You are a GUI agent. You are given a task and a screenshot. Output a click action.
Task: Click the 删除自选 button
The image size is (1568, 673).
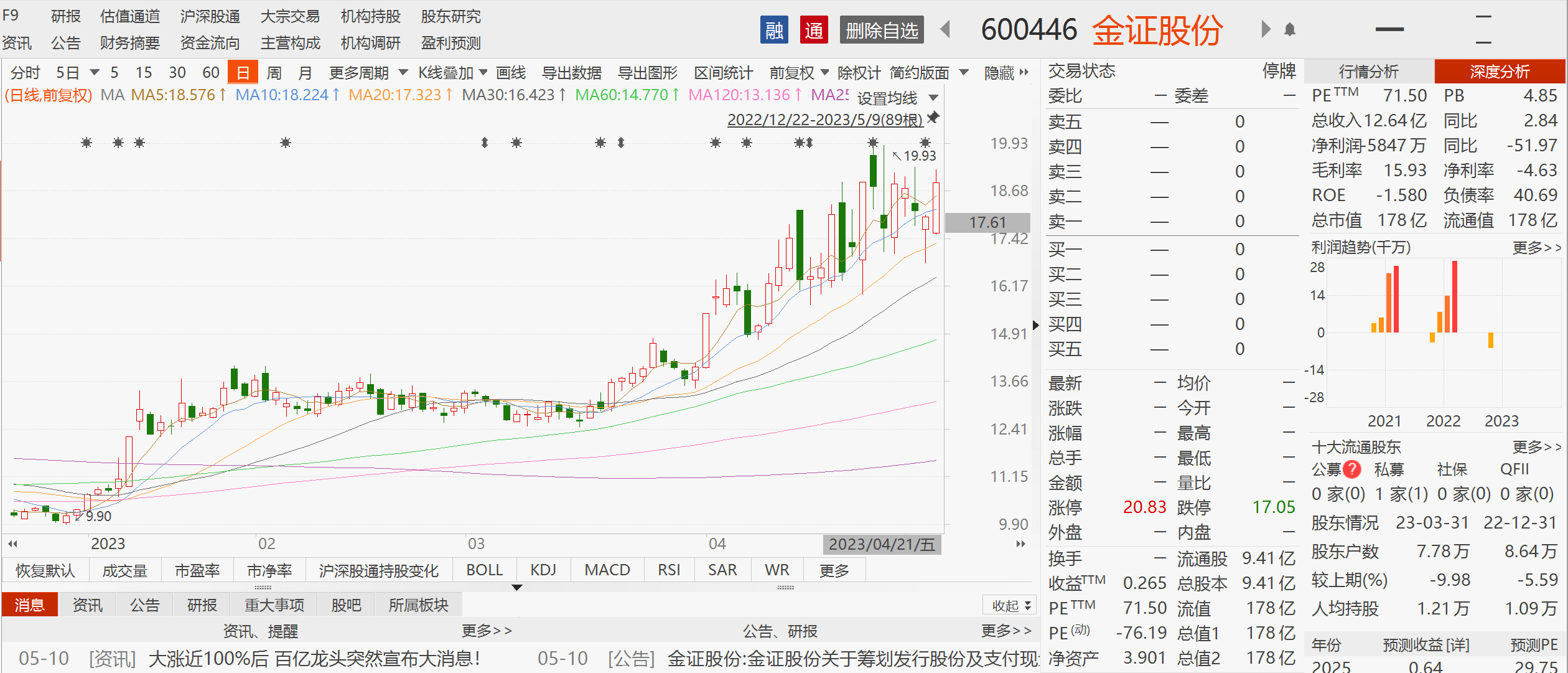click(881, 30)
